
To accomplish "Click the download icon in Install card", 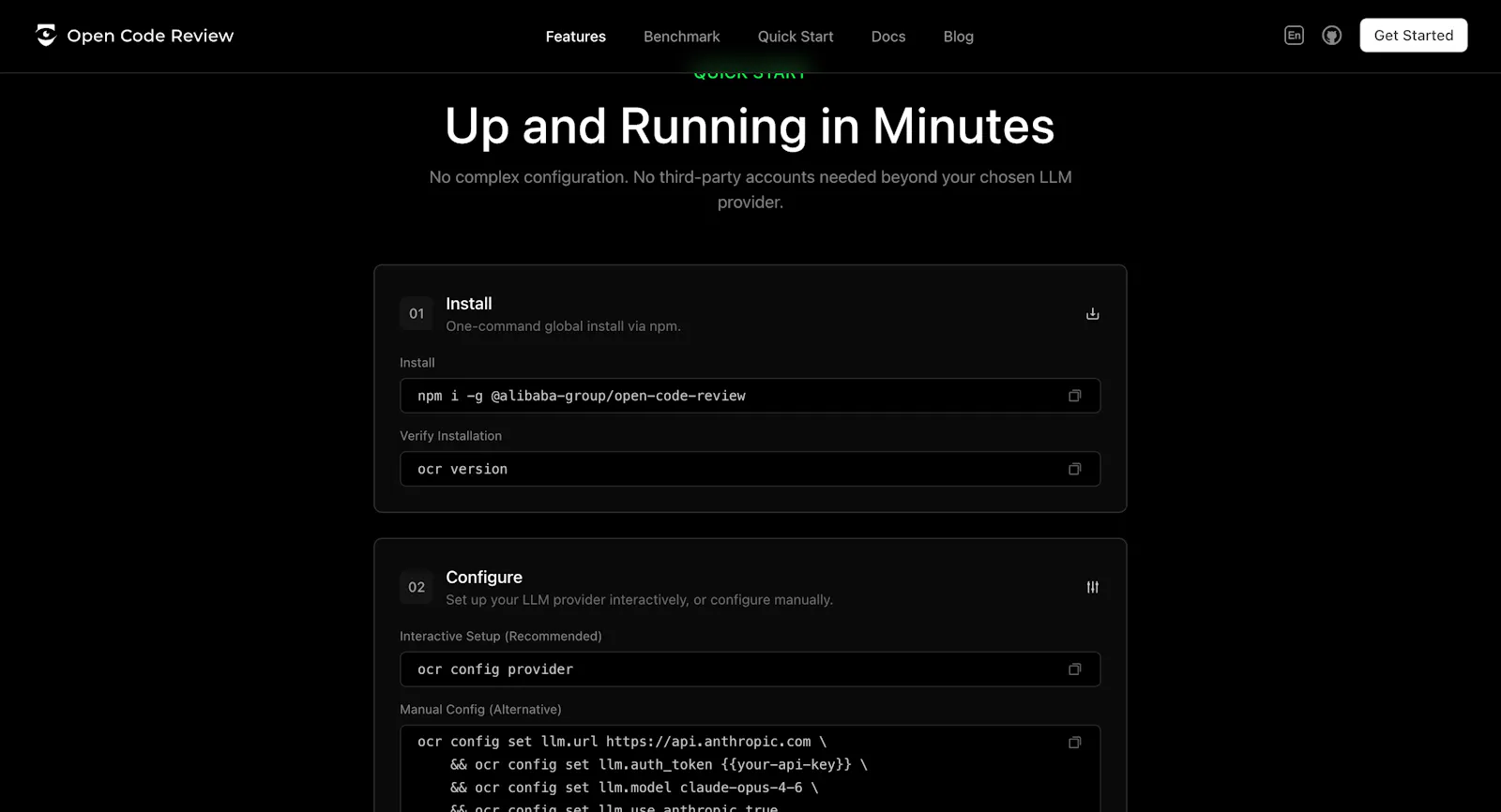I will [x=1092, y=313].
